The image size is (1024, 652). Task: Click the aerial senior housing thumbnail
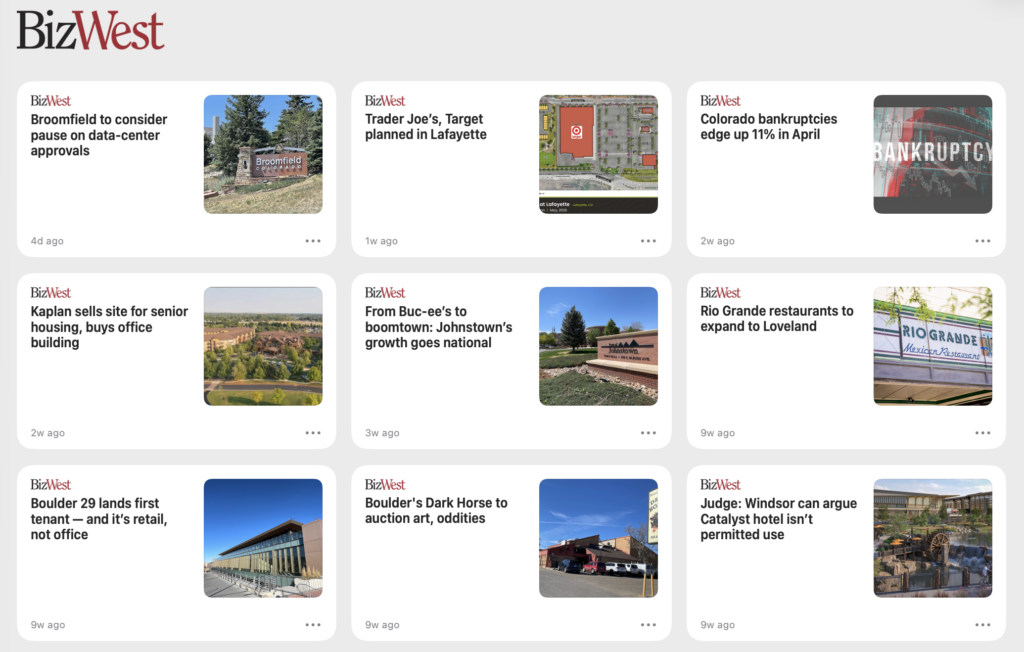(x=263, y=346)
